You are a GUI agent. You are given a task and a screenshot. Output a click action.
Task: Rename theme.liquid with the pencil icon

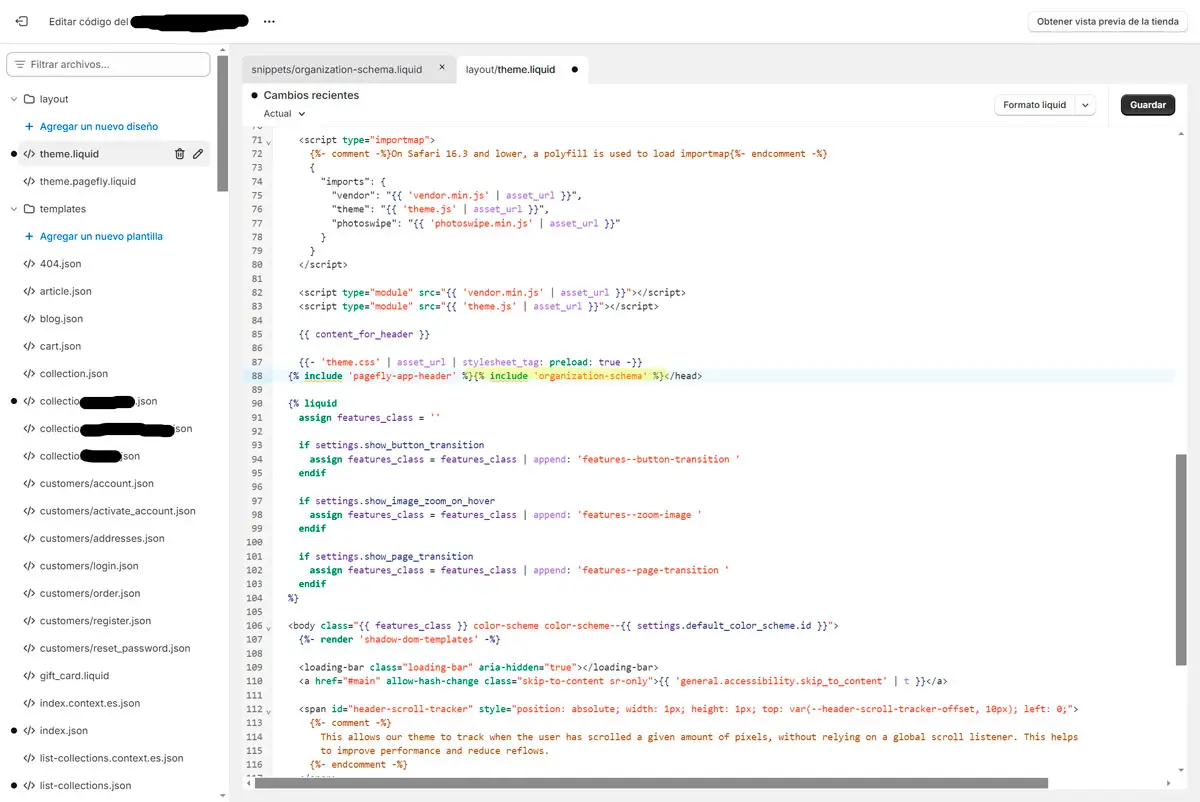pos(198,154)
